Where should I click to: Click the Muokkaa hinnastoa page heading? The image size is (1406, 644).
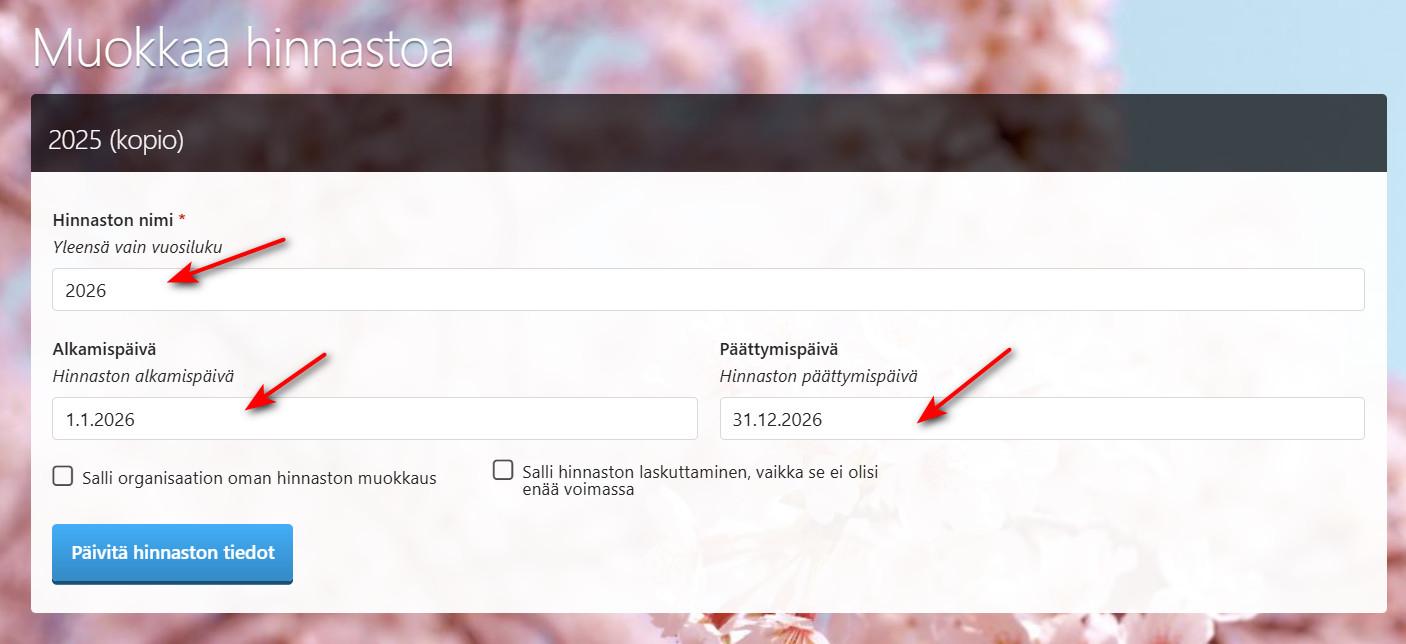[243, 48]
